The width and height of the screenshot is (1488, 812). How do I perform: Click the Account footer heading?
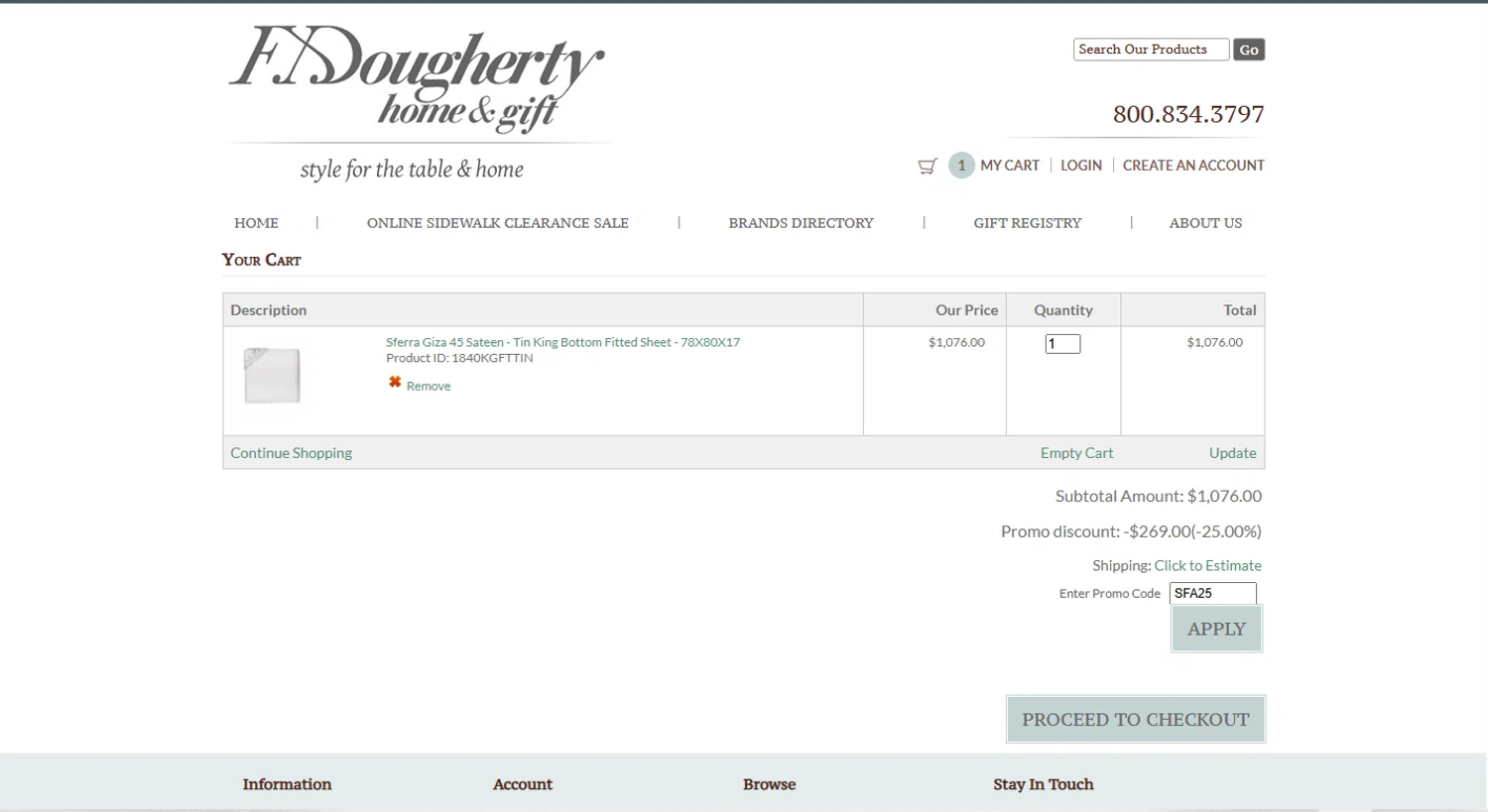(523, 784)
